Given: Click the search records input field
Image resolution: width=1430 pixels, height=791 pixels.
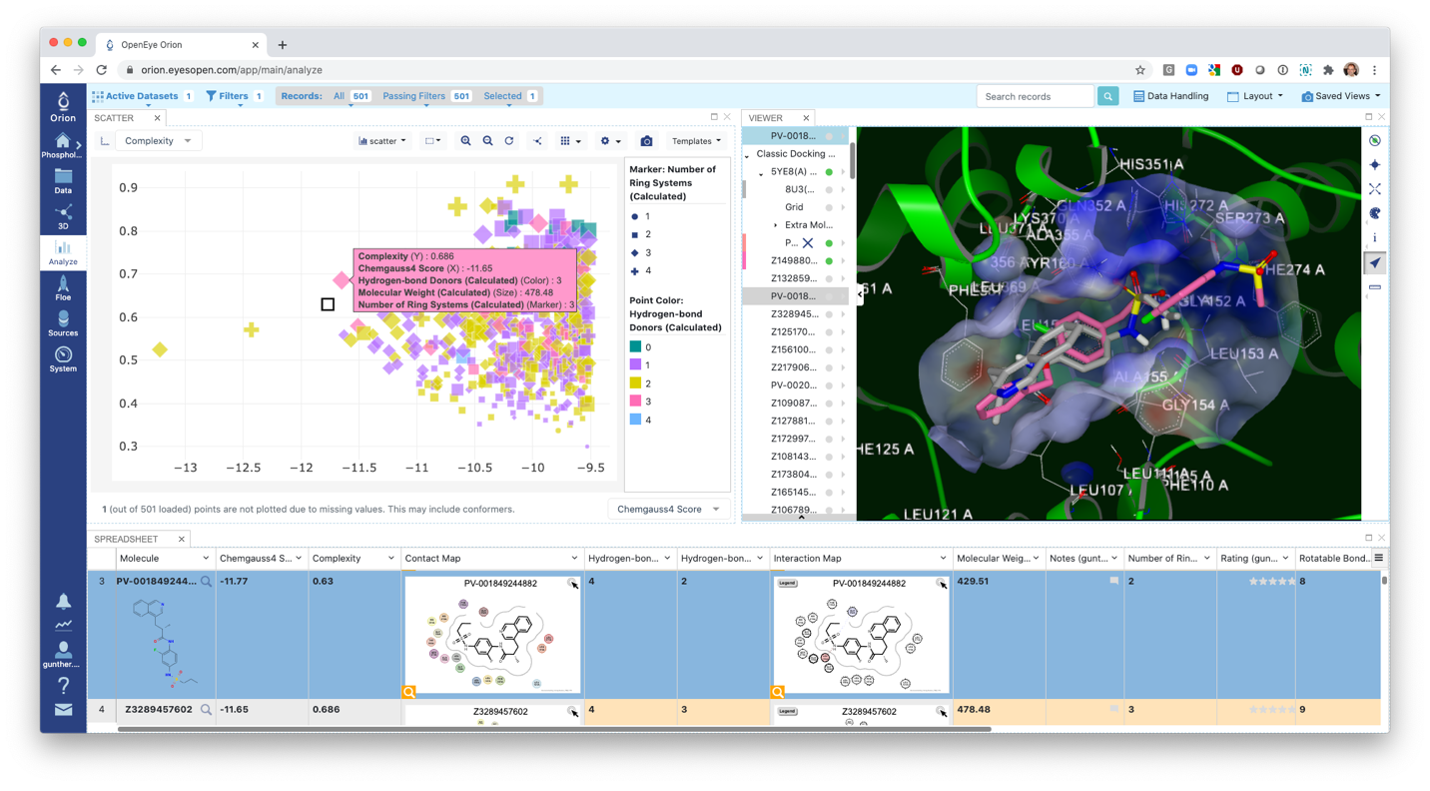Looking at the screenshot, I should (x=1035, y=95).
